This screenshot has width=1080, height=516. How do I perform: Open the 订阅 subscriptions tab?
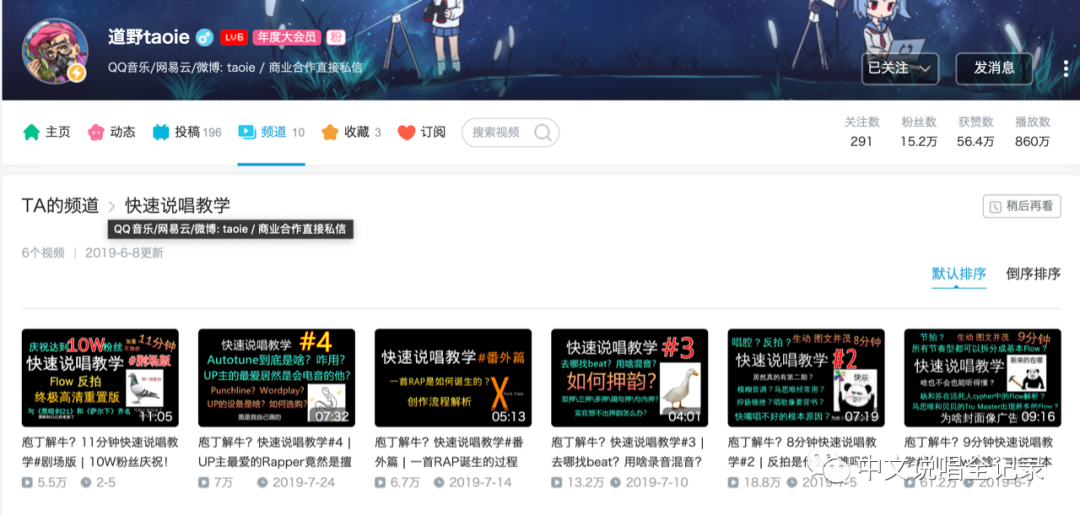[422, 132]
